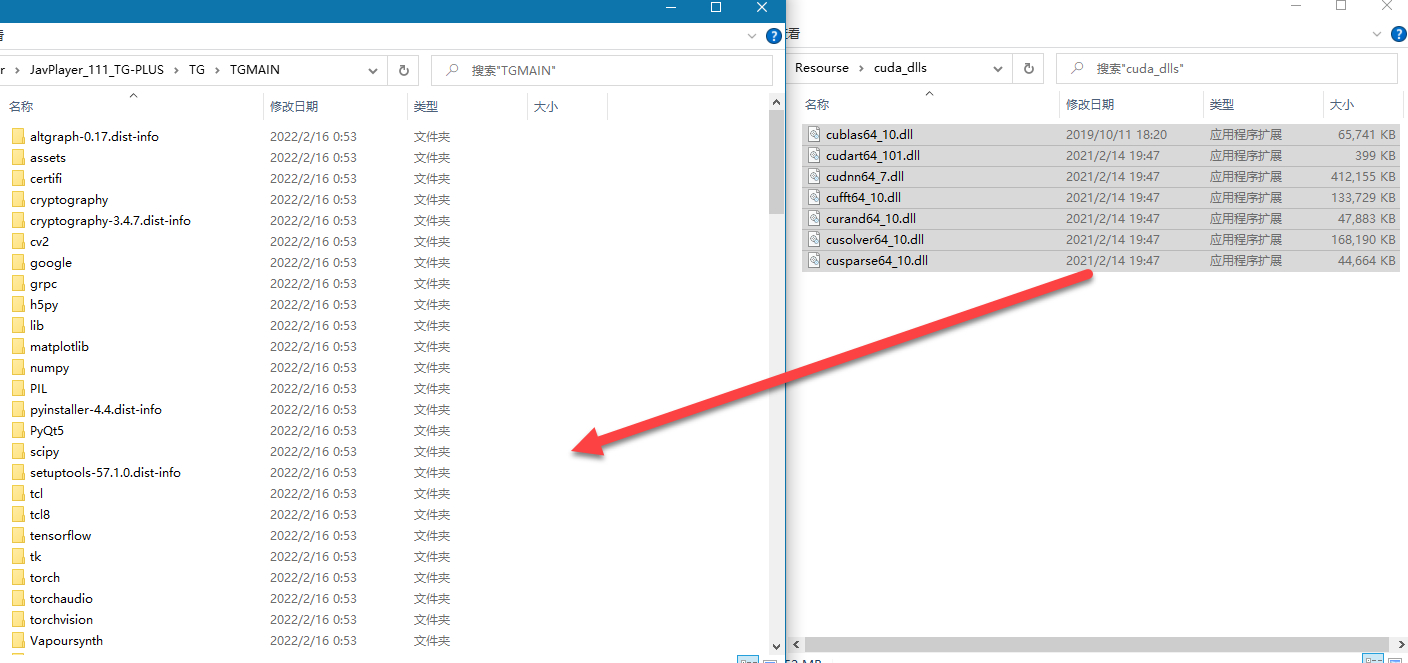Select altgraph-0.17.dist-info folder name

coord(94,136)
